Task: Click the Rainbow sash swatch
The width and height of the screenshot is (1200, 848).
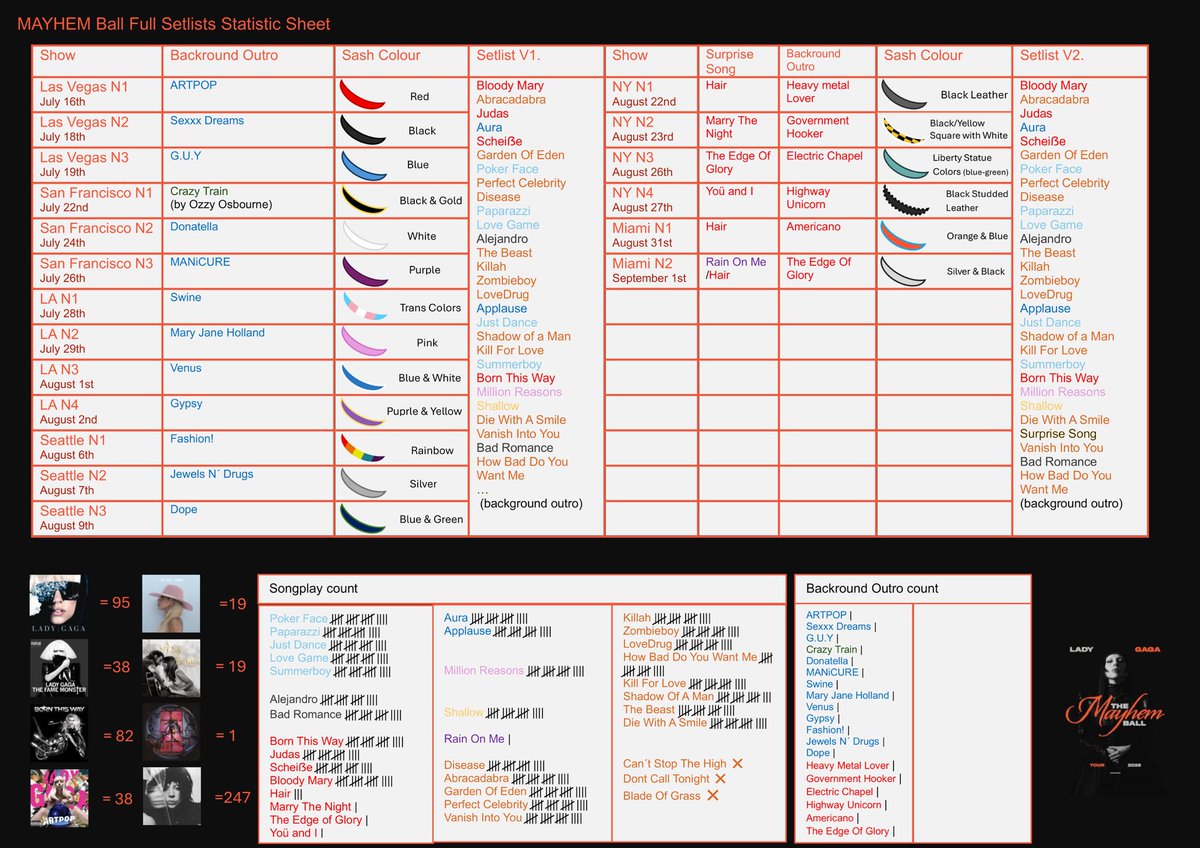Action: click(365, 448)
